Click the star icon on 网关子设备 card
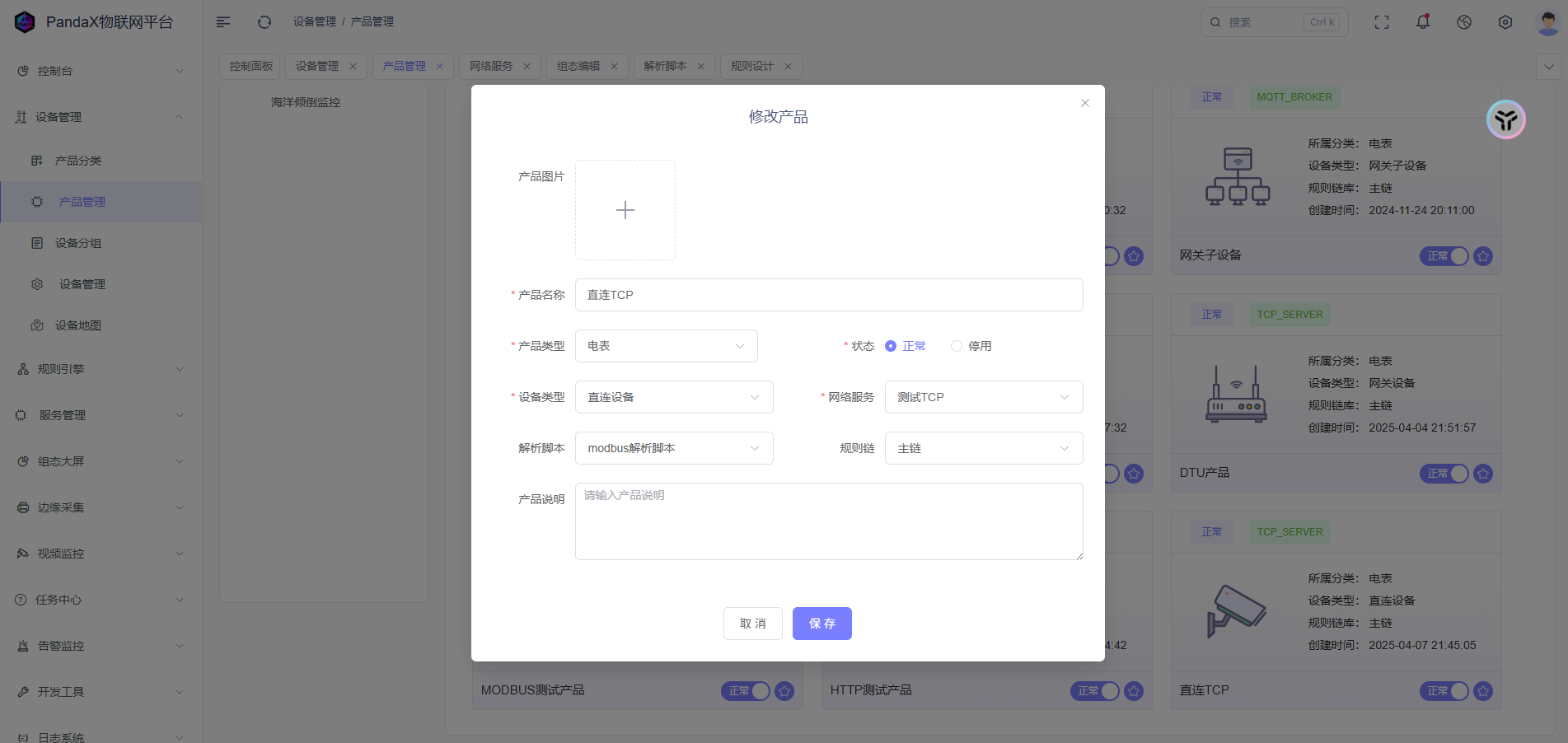Screen dimensions: 1568x743 pyautogui.click(x=1483, y=256)
